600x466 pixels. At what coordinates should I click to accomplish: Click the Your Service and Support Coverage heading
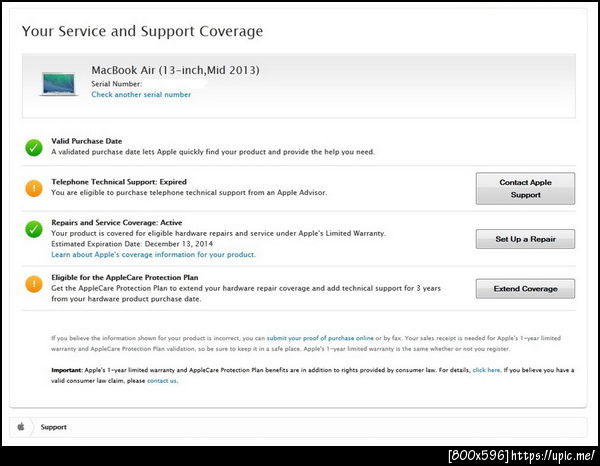point(142,31)
